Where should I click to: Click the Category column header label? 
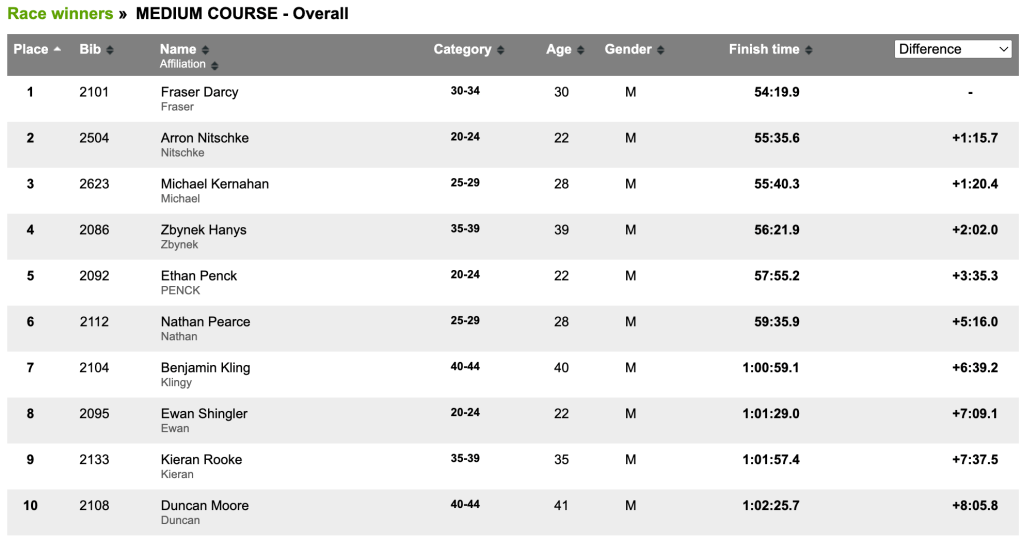tap(462, 49)
